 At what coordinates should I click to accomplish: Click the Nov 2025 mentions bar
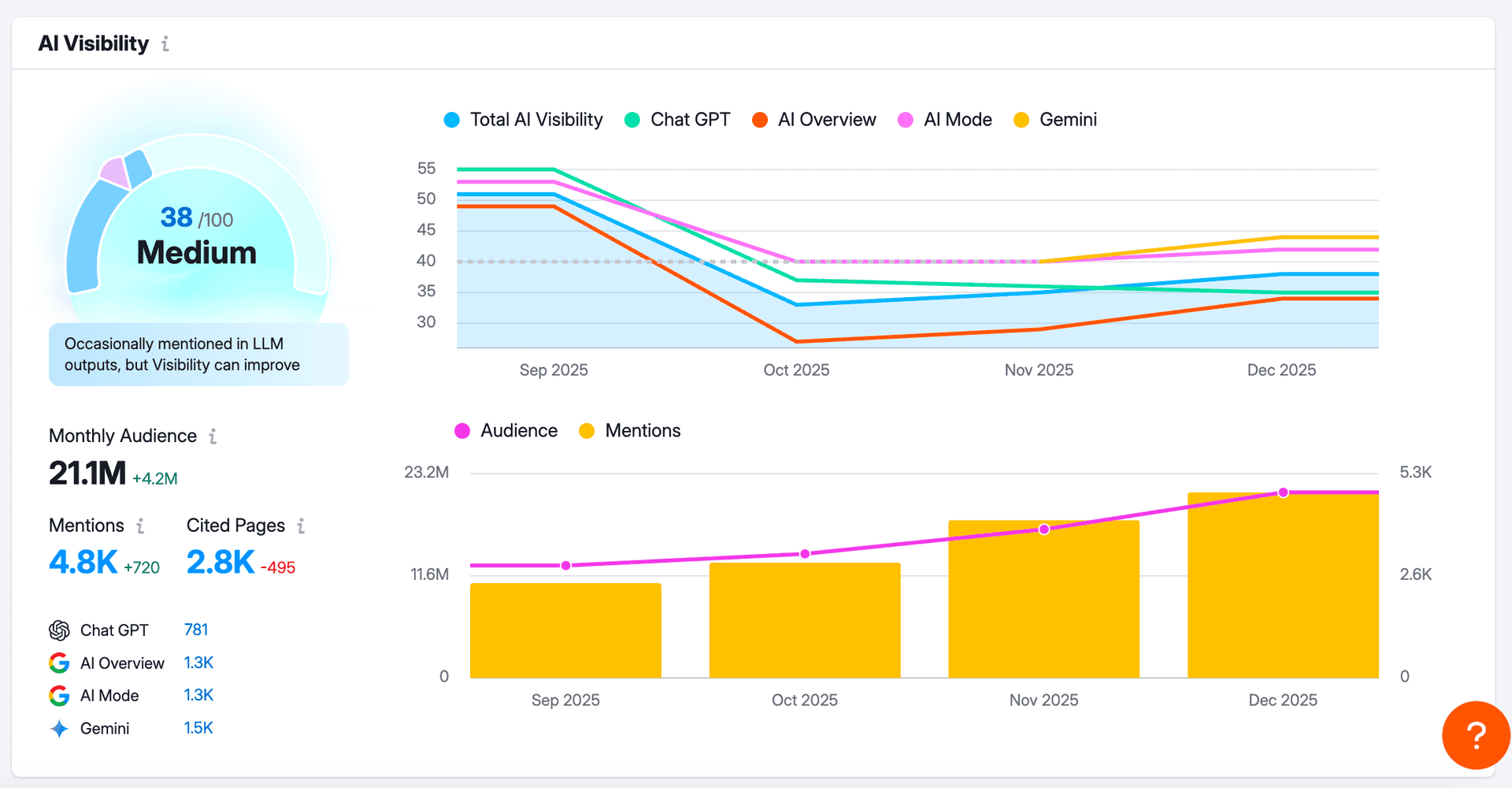[1044, 599]
